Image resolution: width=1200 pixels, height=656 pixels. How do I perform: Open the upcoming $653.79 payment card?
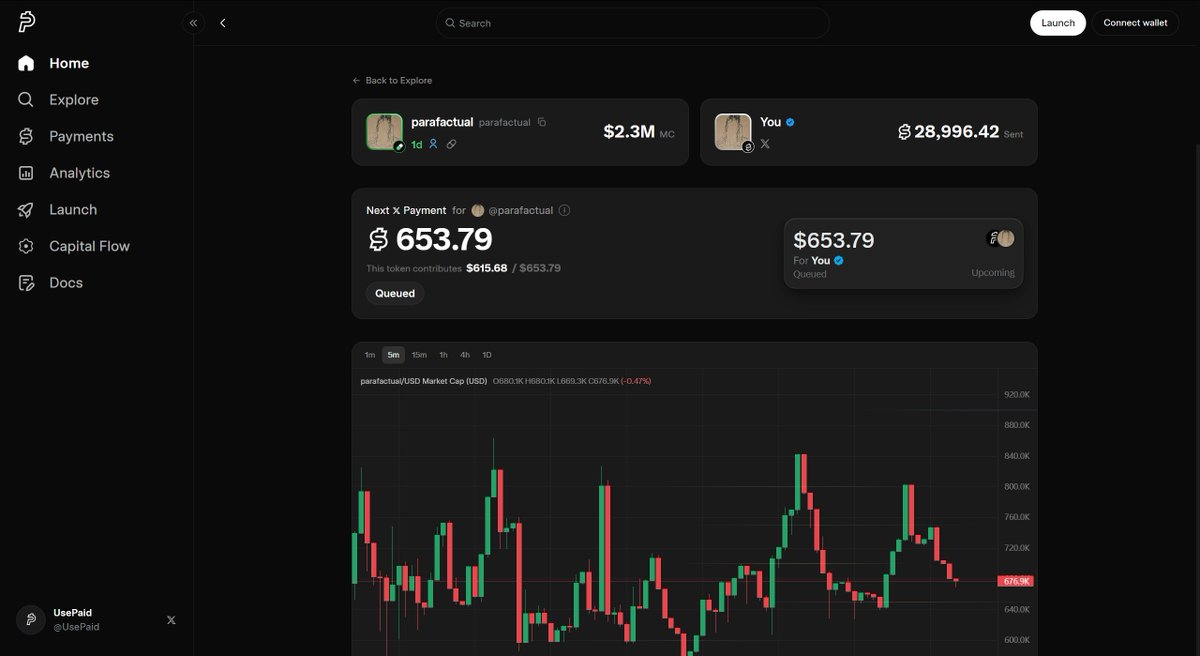tap(904, 253)
